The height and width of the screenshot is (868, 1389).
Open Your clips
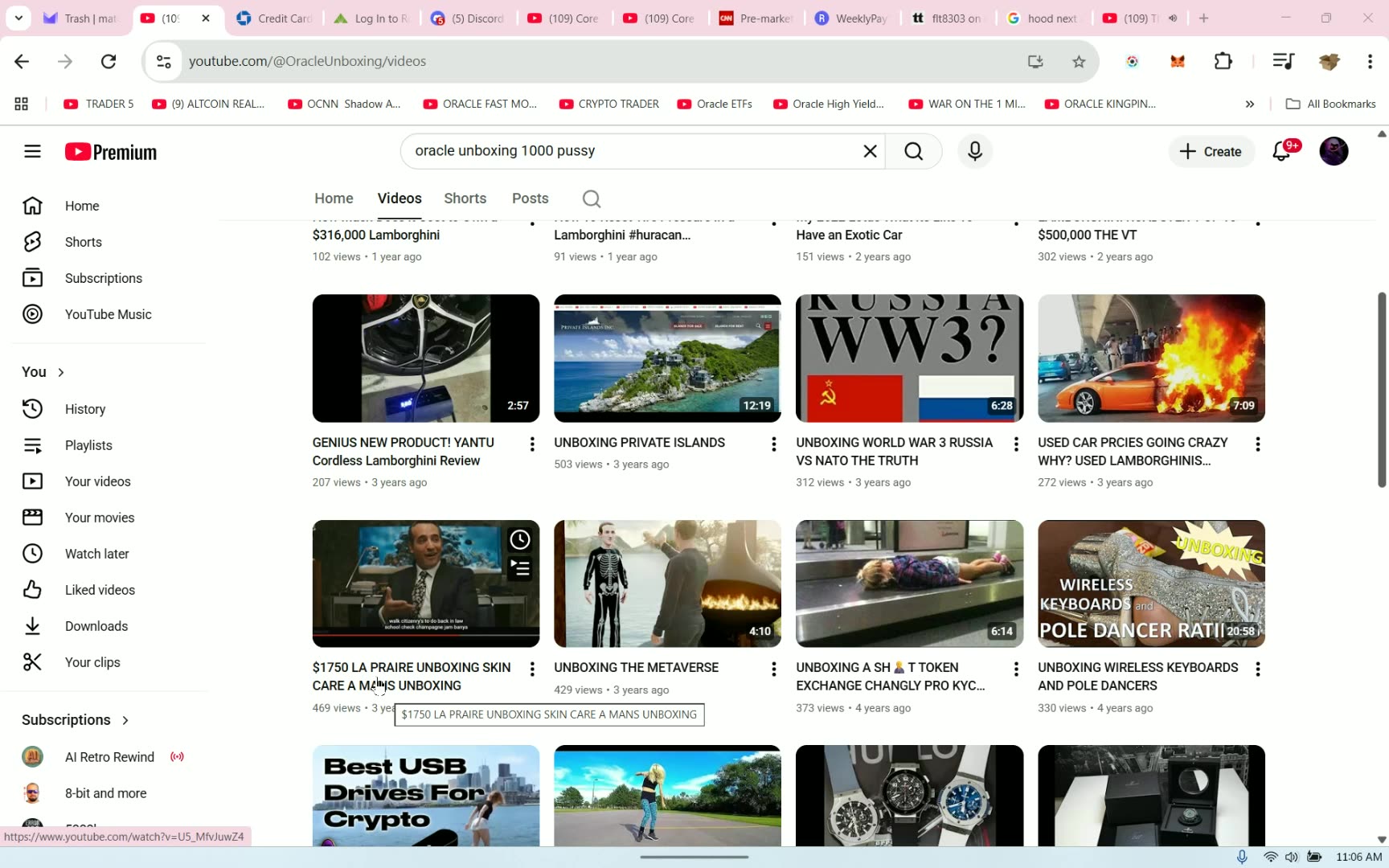[92, 662]
